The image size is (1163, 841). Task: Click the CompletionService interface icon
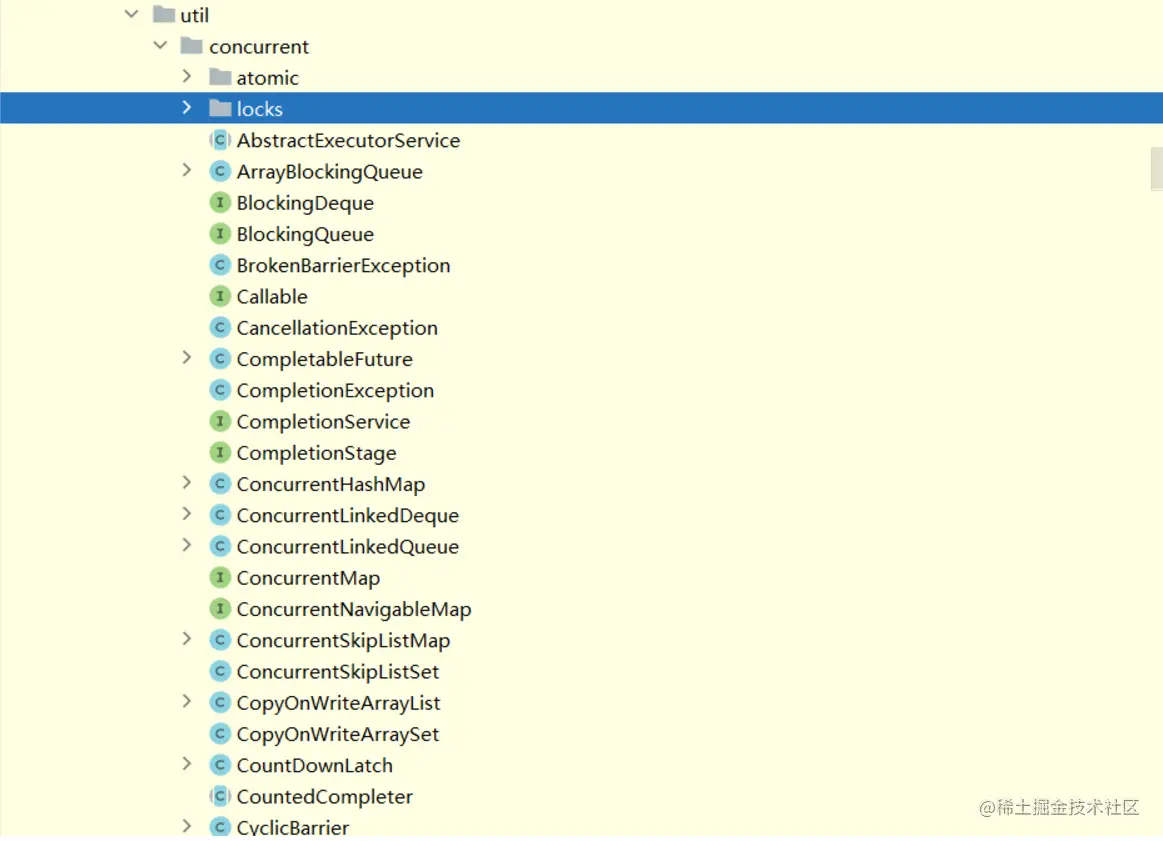pyautogui.click(x=220, y=421)
